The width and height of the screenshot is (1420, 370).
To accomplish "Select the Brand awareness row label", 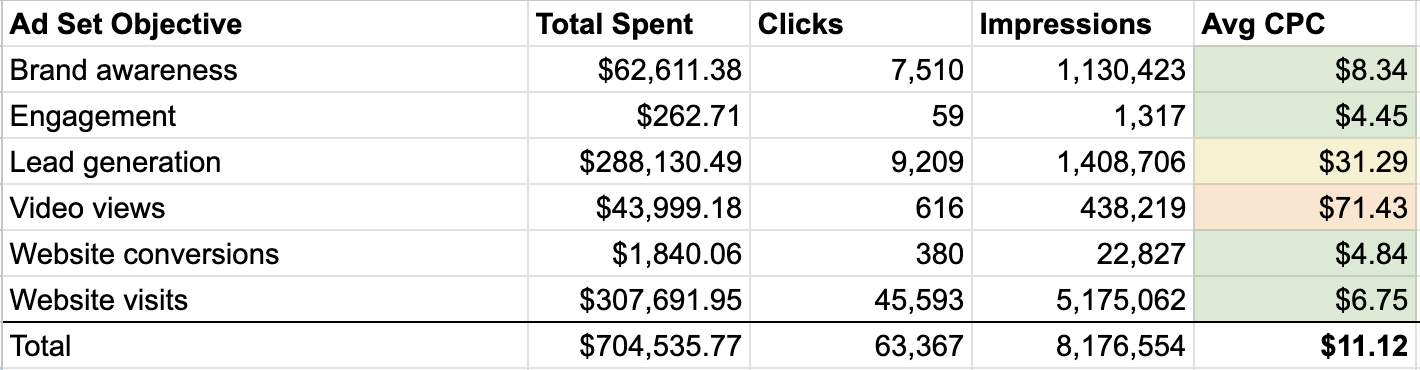I will [264, 70].
